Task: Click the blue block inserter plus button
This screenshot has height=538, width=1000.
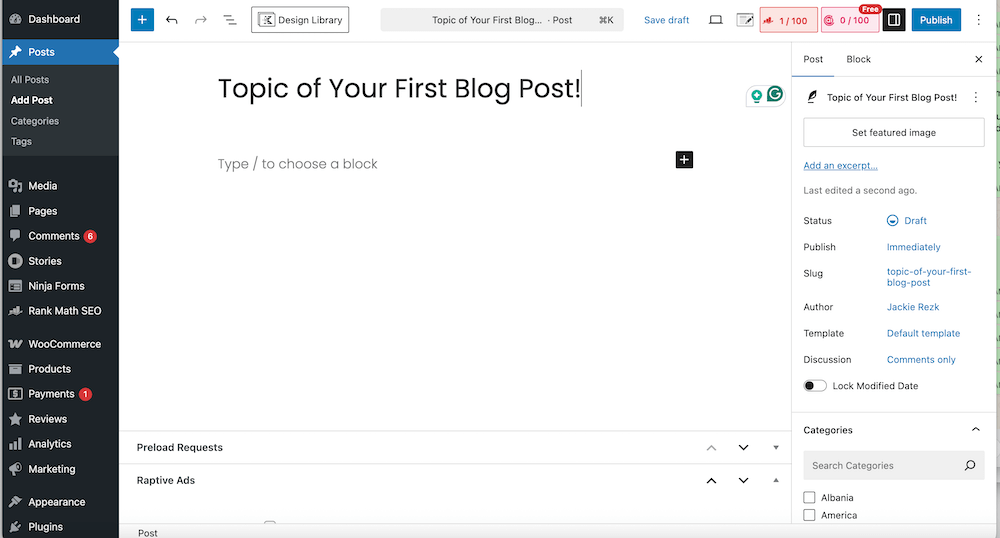Action: (142, 20)
